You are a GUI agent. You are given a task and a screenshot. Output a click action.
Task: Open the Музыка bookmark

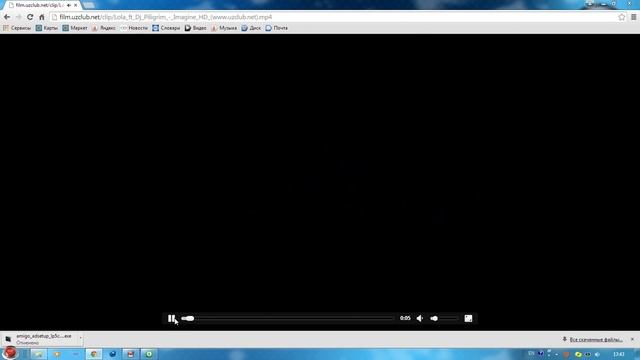click(224, 28)
